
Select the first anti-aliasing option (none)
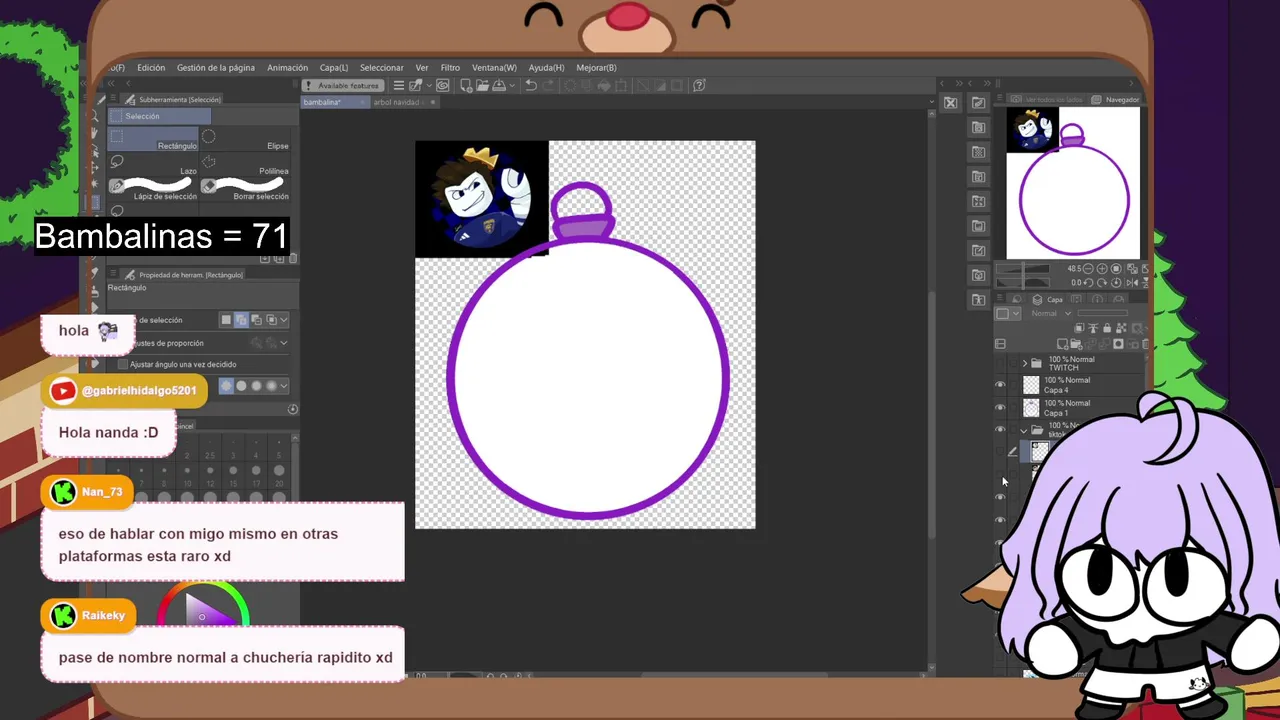(226, 386)
